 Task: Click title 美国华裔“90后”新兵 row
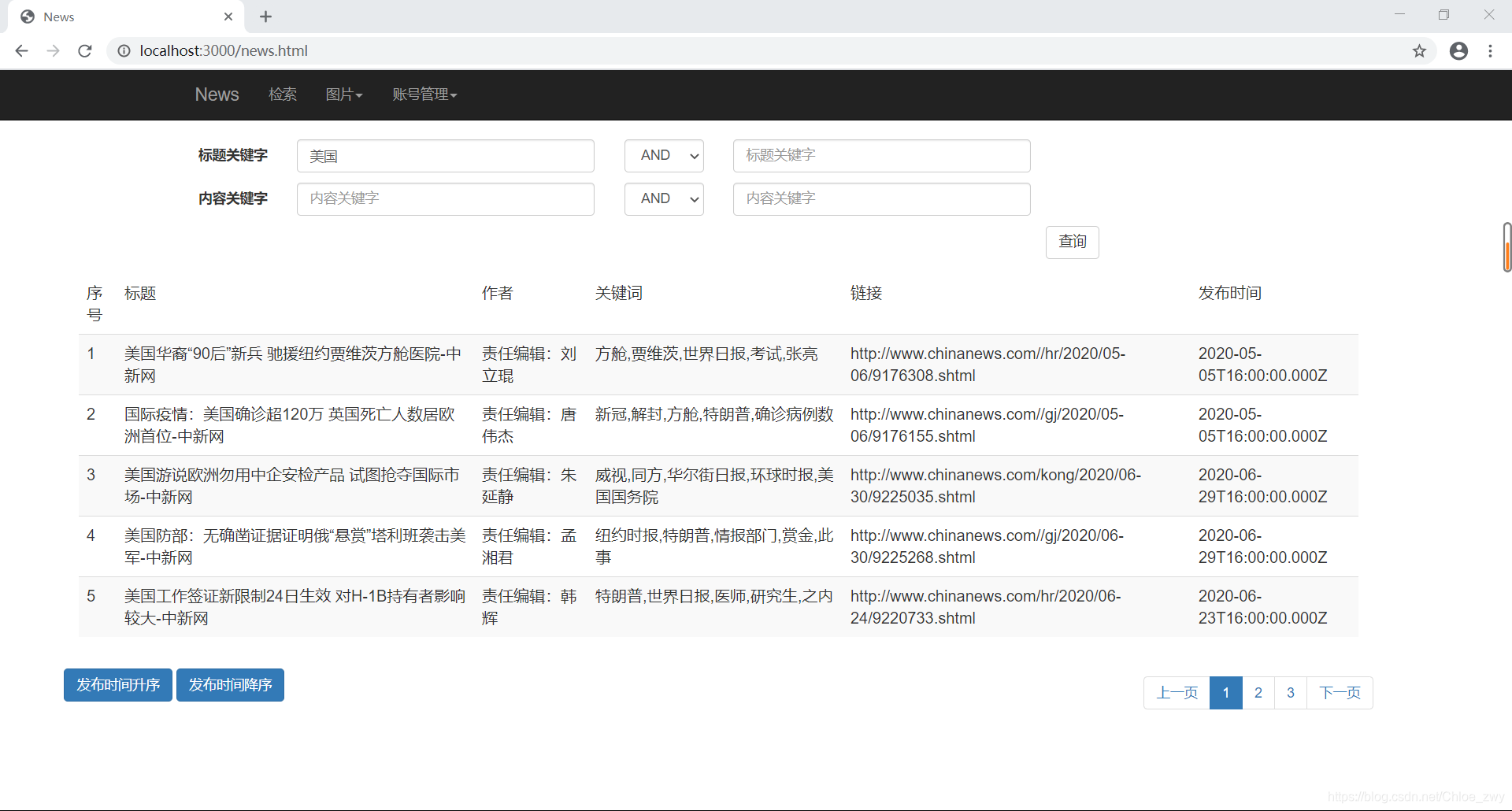[x=293, y=365]
